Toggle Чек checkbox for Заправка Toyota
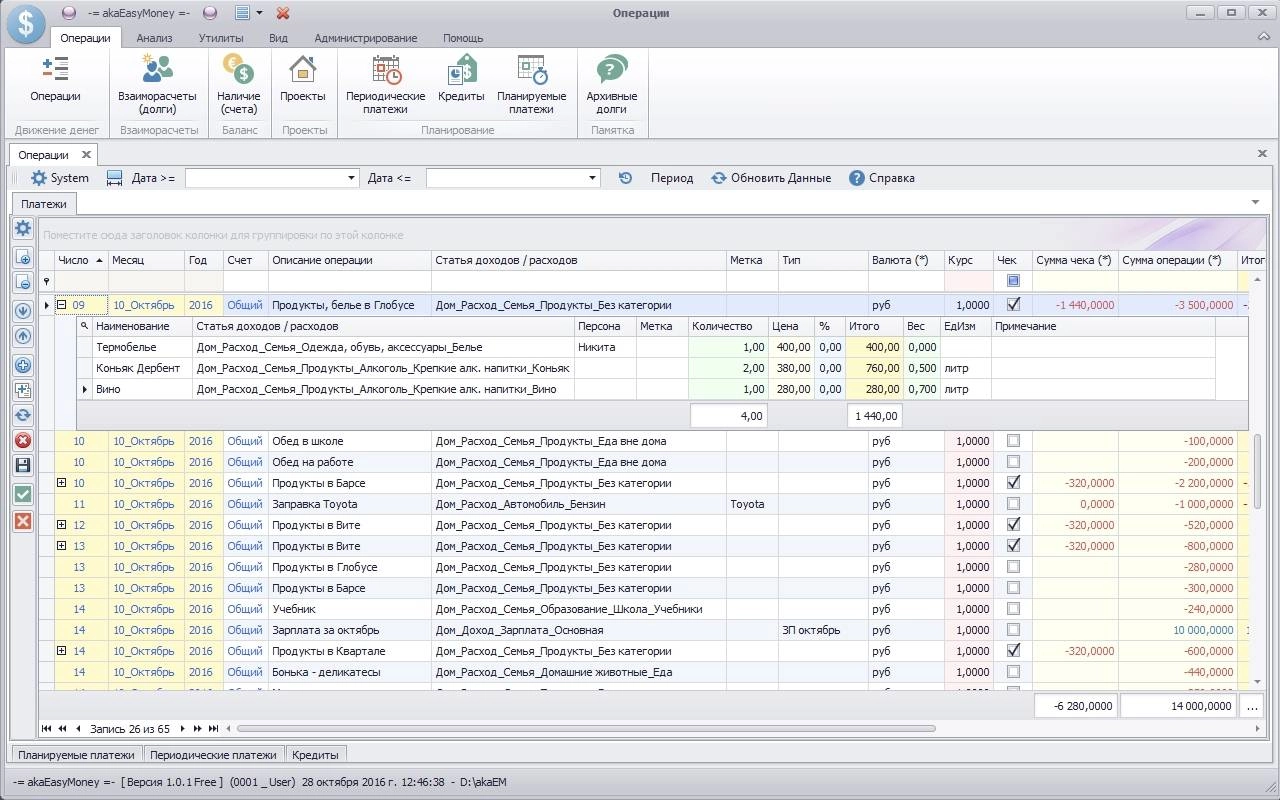Image resolution: width=1280 pixels, height=800 pixels. (x=1013, y=504)
